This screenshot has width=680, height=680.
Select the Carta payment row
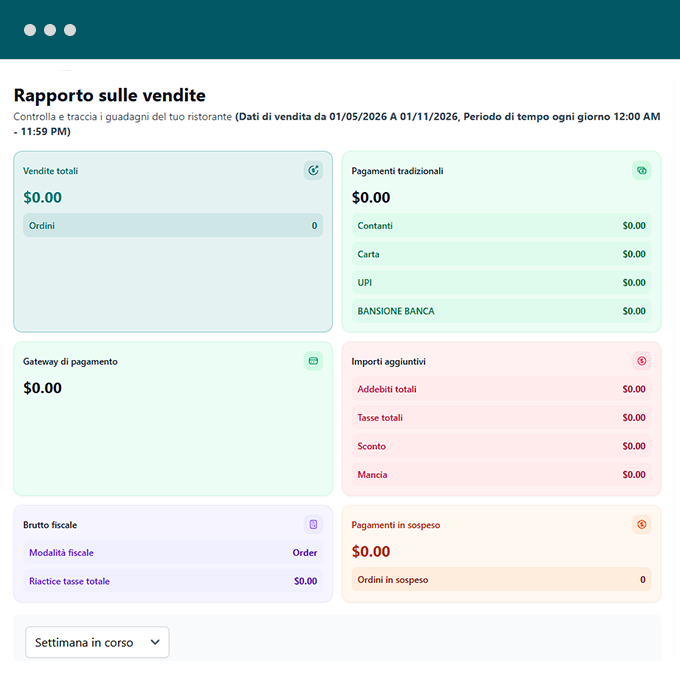pyautogui.click(x=501, y=254)
